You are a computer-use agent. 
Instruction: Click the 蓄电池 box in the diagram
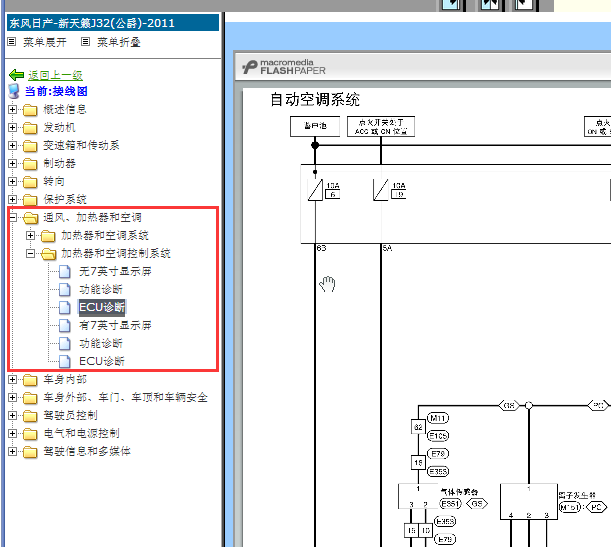(x=315, y=126)
